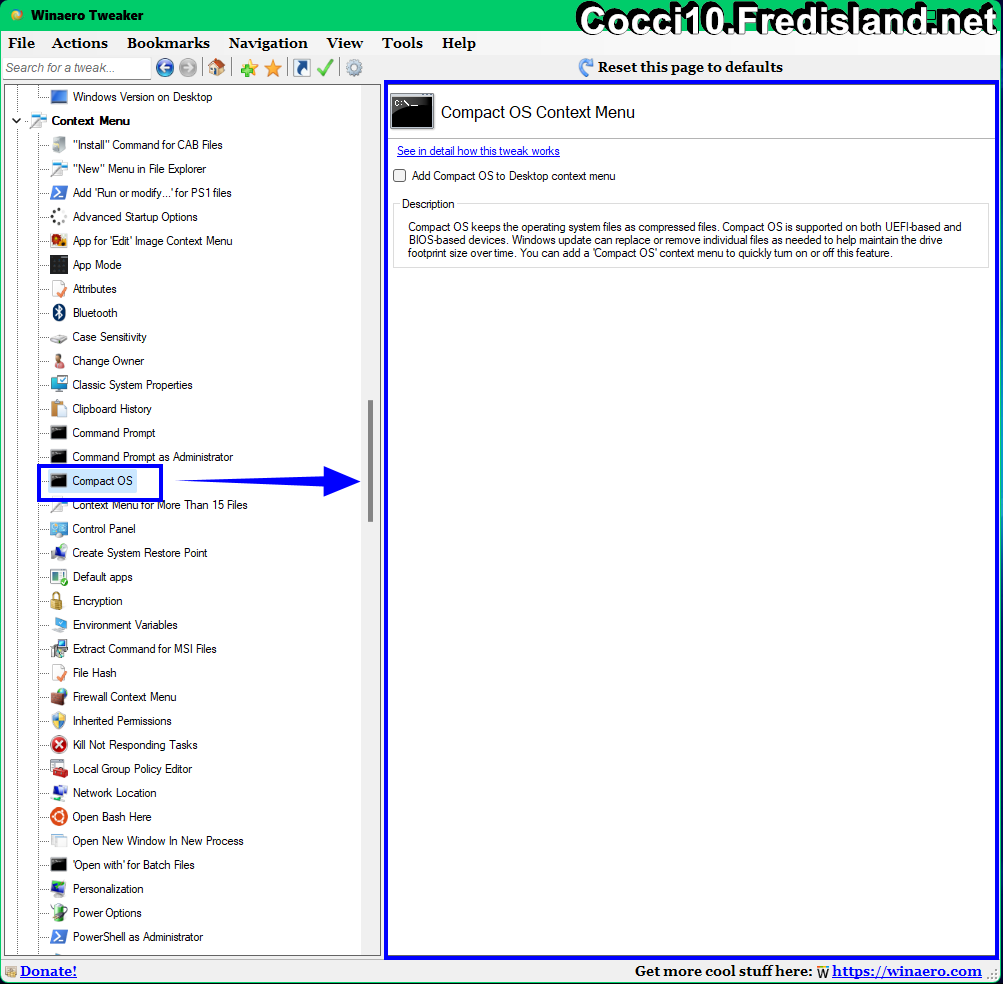Viewport: 1003px width, 984px height.
Task: Click the Donate! link
Action: [48, 971]
